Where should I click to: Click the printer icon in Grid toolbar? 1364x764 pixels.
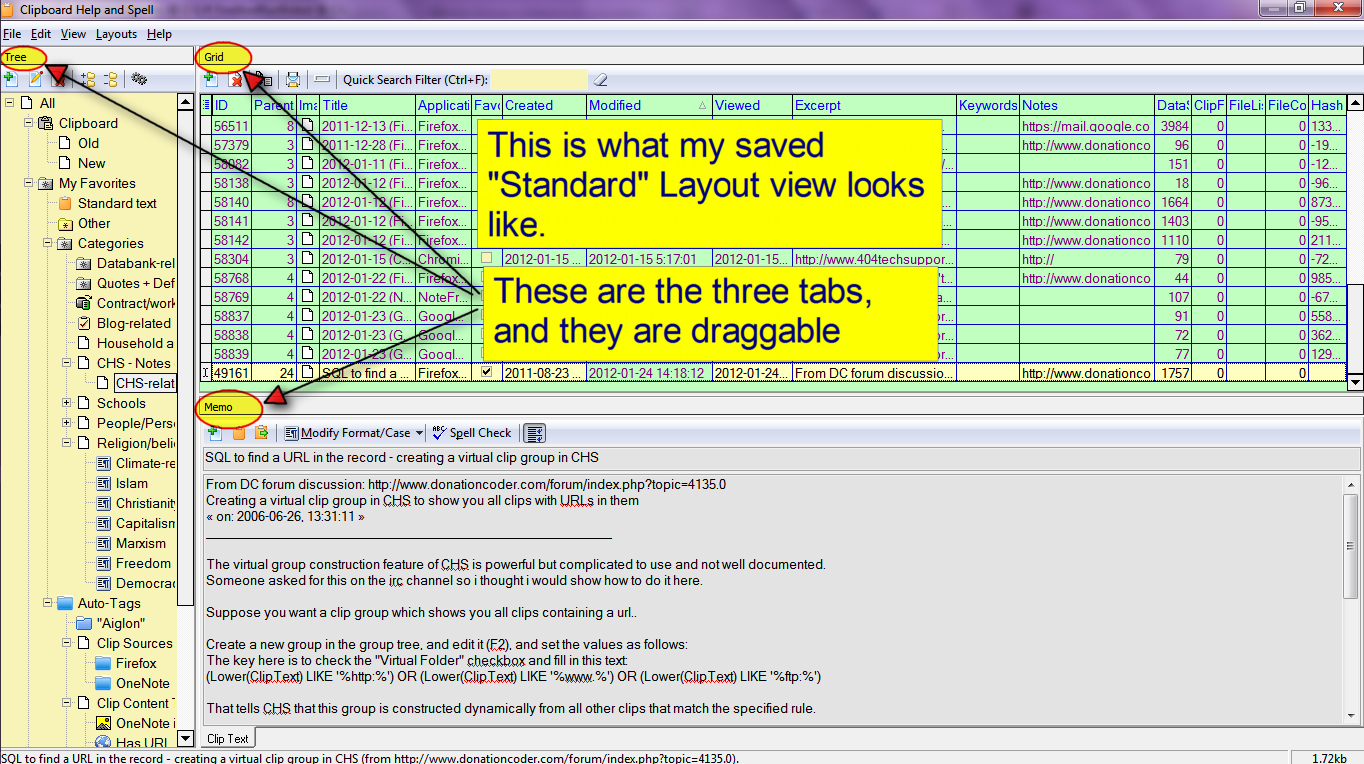[x=293, y=79]
